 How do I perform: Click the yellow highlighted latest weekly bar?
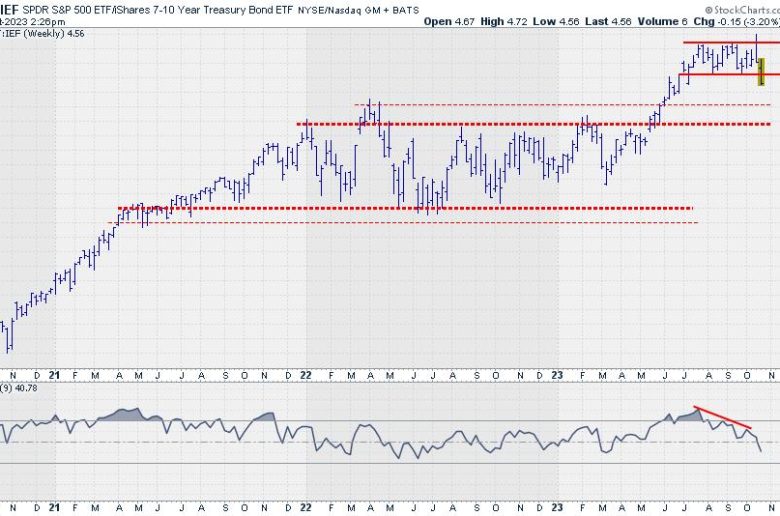(x=761, y=72)
